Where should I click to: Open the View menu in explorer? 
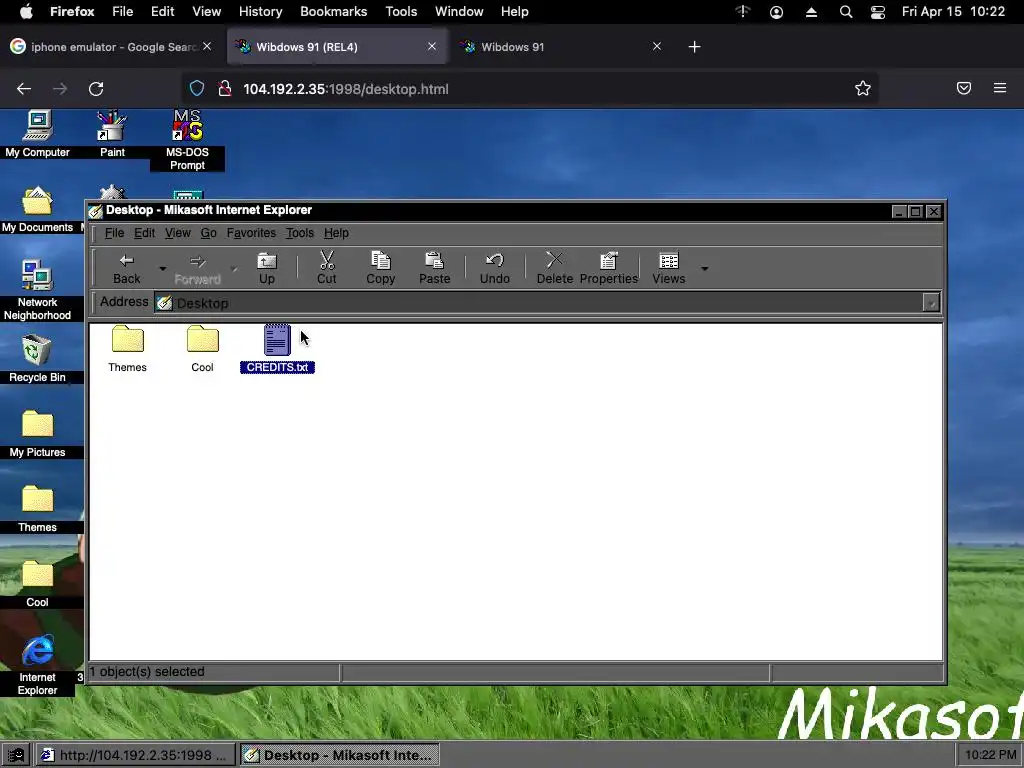[x=178, y=233]
